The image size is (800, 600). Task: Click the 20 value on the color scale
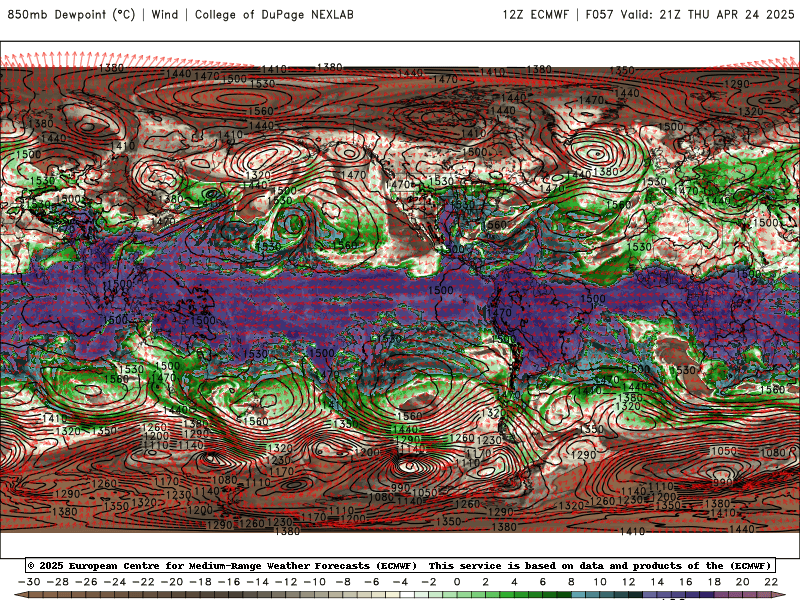tap(743, 582)
